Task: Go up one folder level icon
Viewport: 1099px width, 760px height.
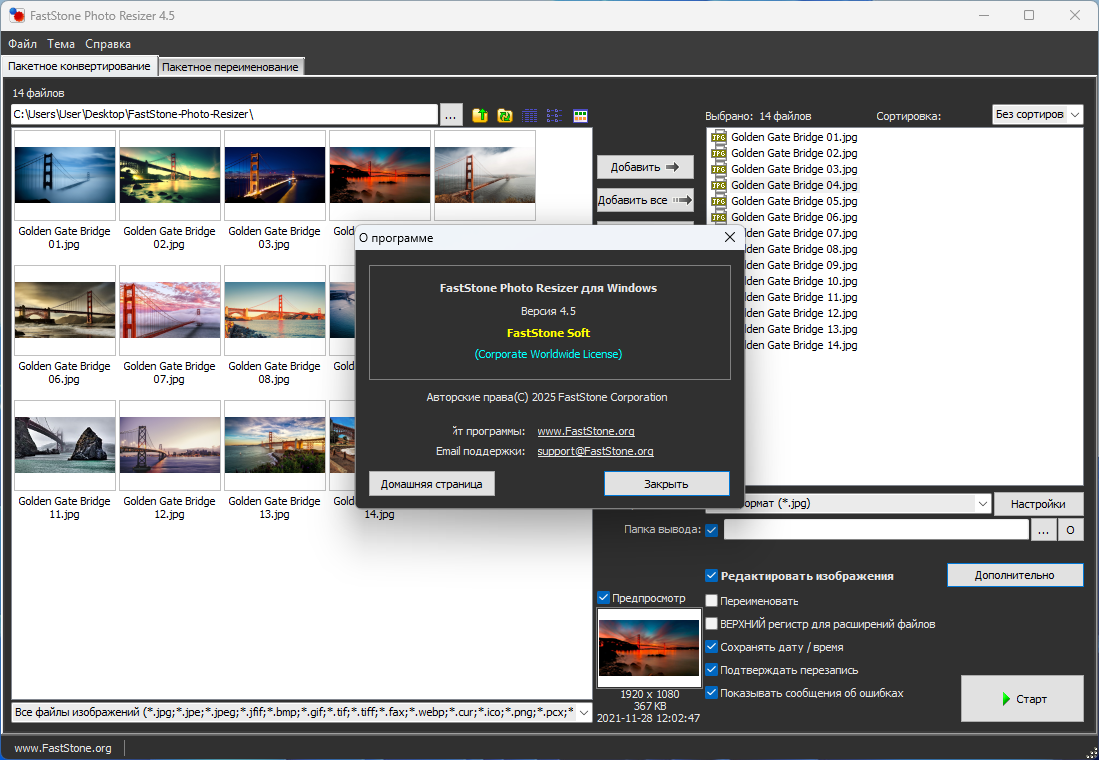Action: click(x=480, y=115)
